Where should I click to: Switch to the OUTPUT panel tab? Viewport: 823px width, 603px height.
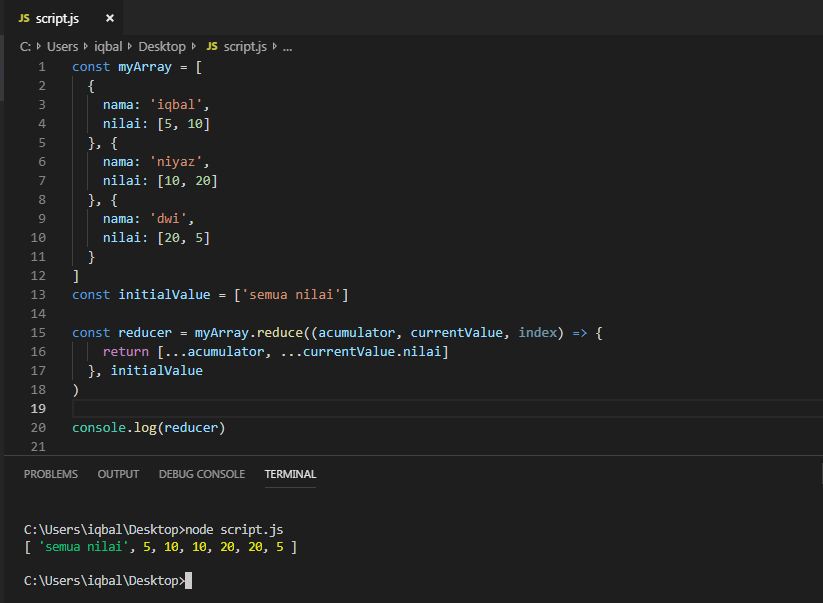pos(118,474)
